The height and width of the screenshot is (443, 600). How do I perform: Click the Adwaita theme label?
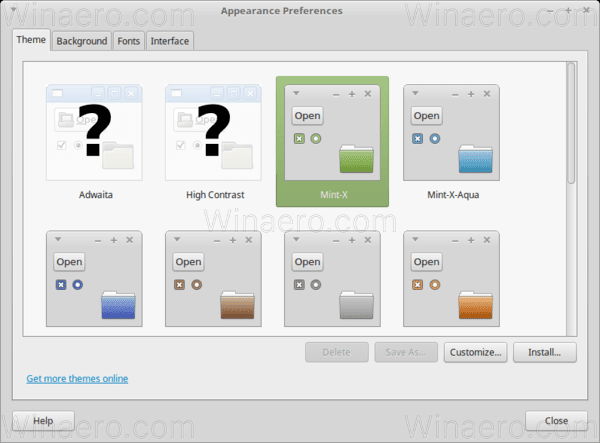[96, 195]
